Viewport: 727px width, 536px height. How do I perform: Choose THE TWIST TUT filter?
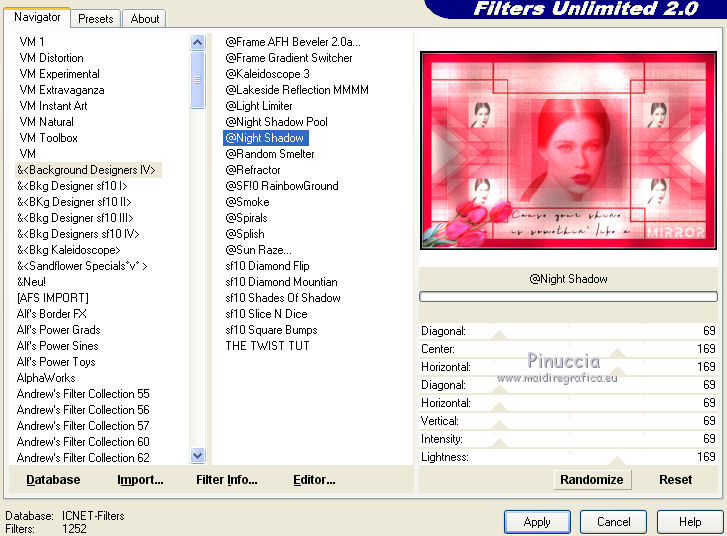pos(267,346)
